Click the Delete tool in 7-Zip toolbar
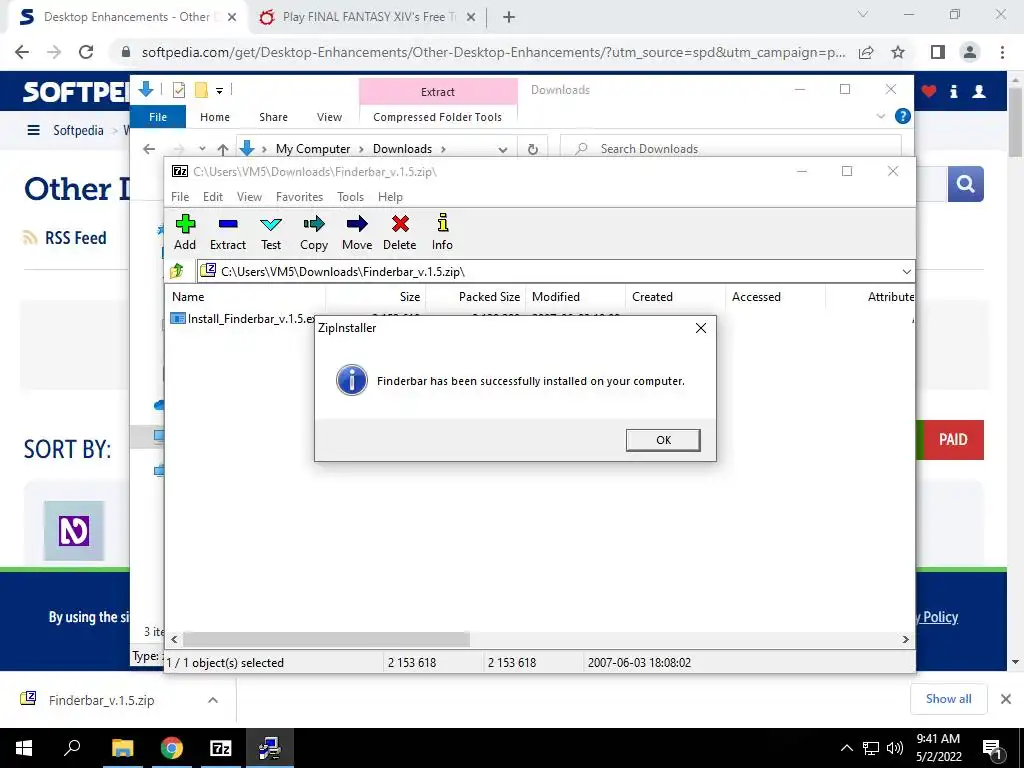 point(400,232)
